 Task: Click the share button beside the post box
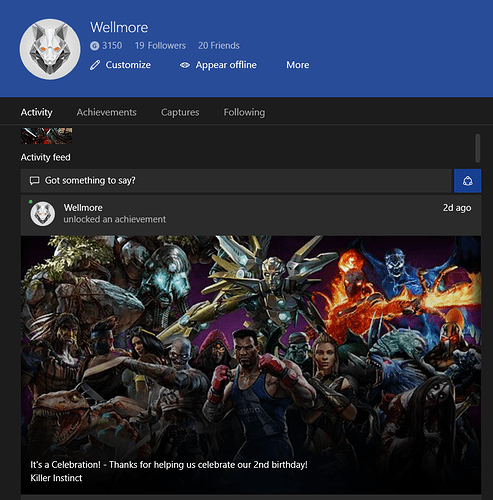pyautogui.click(x=467, y=181)
